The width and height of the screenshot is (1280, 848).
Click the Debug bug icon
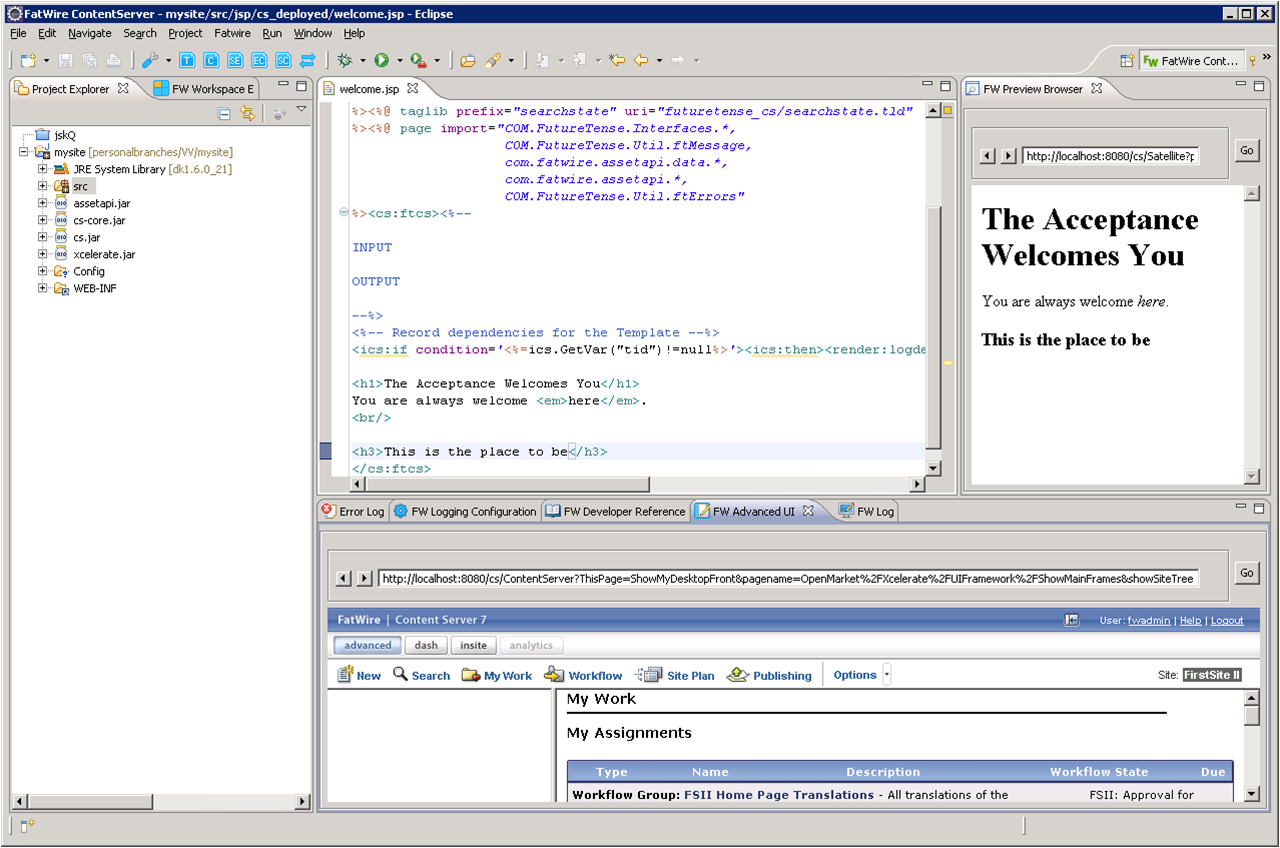[345, 61]
